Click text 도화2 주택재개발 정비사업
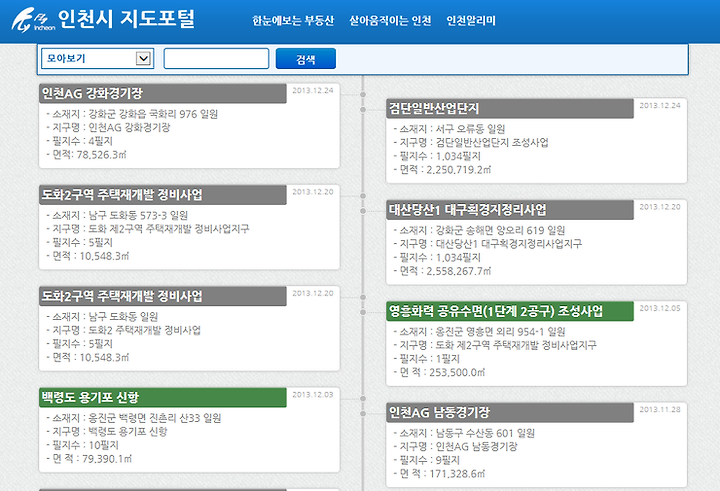Image resolution: width=720 pixels, height=491 pixels. pos(145,330)
